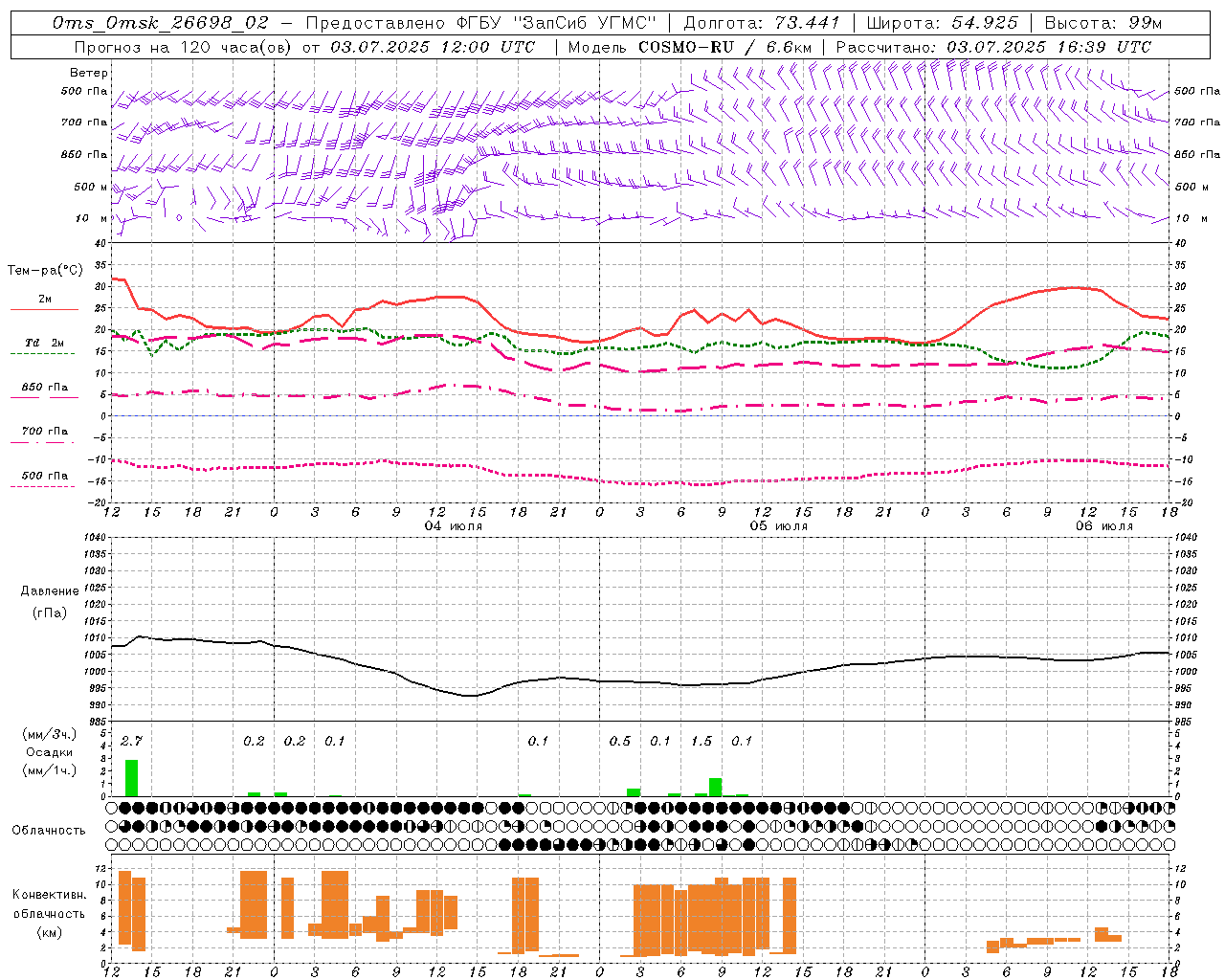Click the "ЗапСиб УГМС" provider text
Image resolution: width=1225 pixels, height=980 pixels.
(586, 22)
